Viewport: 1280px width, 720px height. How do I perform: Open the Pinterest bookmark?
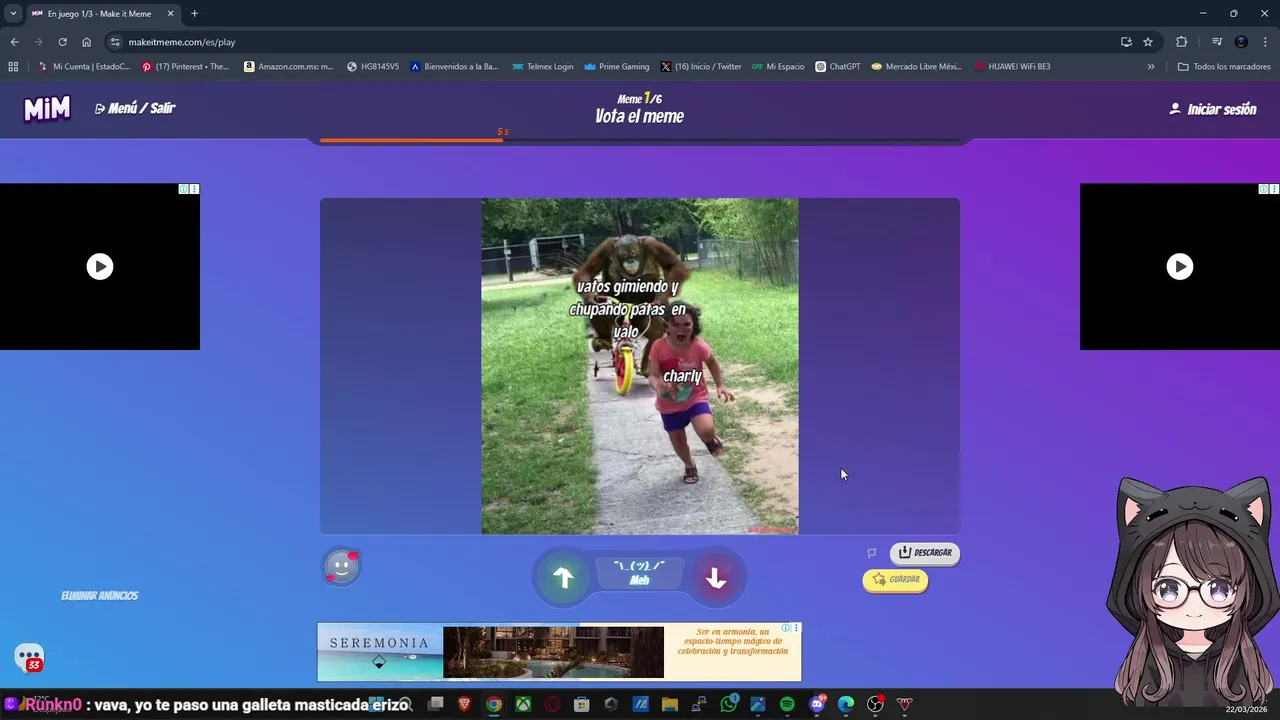(186, 67)
